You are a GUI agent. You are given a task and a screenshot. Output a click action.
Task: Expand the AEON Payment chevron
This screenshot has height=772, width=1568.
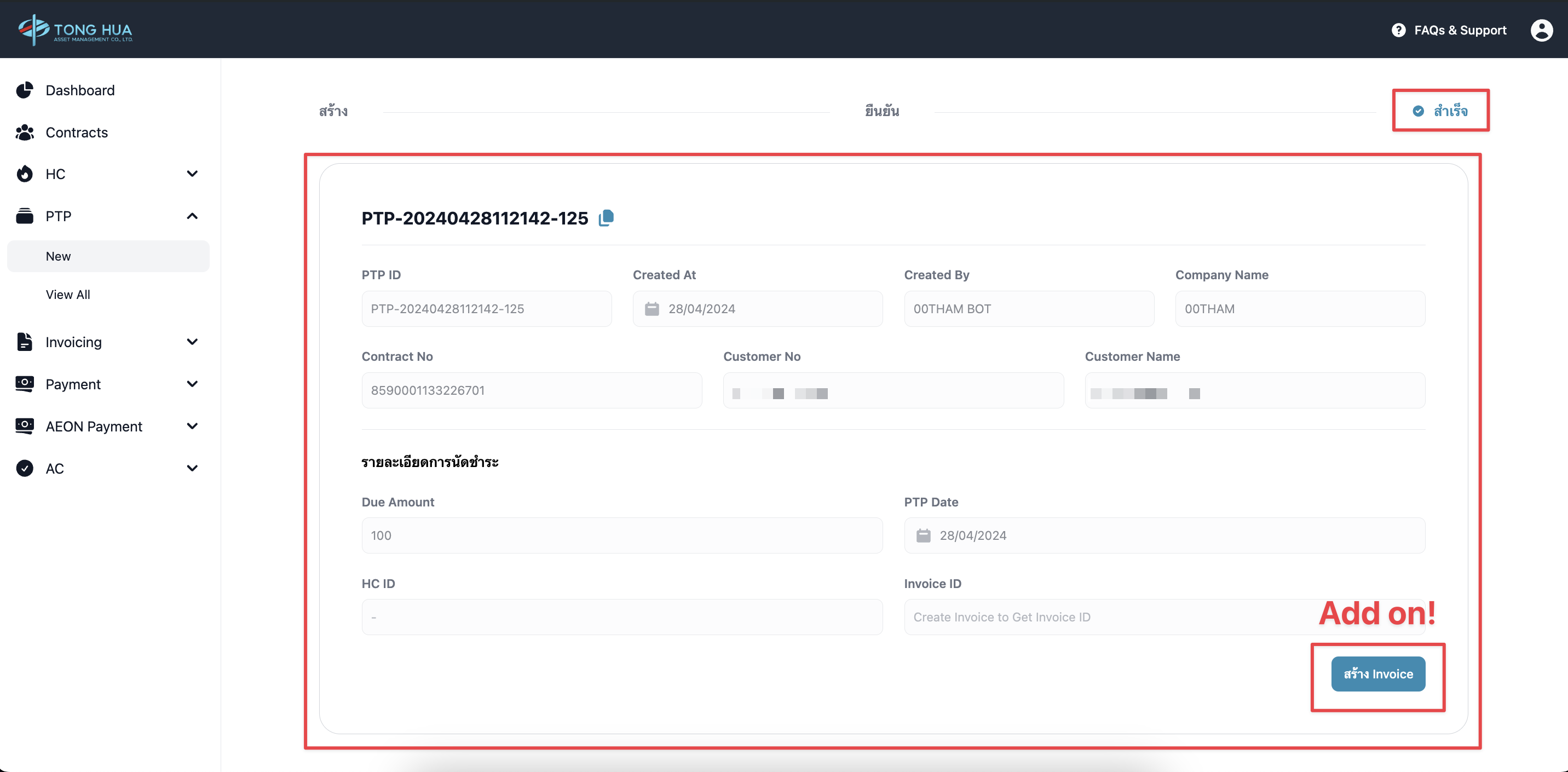coord(192,426)
